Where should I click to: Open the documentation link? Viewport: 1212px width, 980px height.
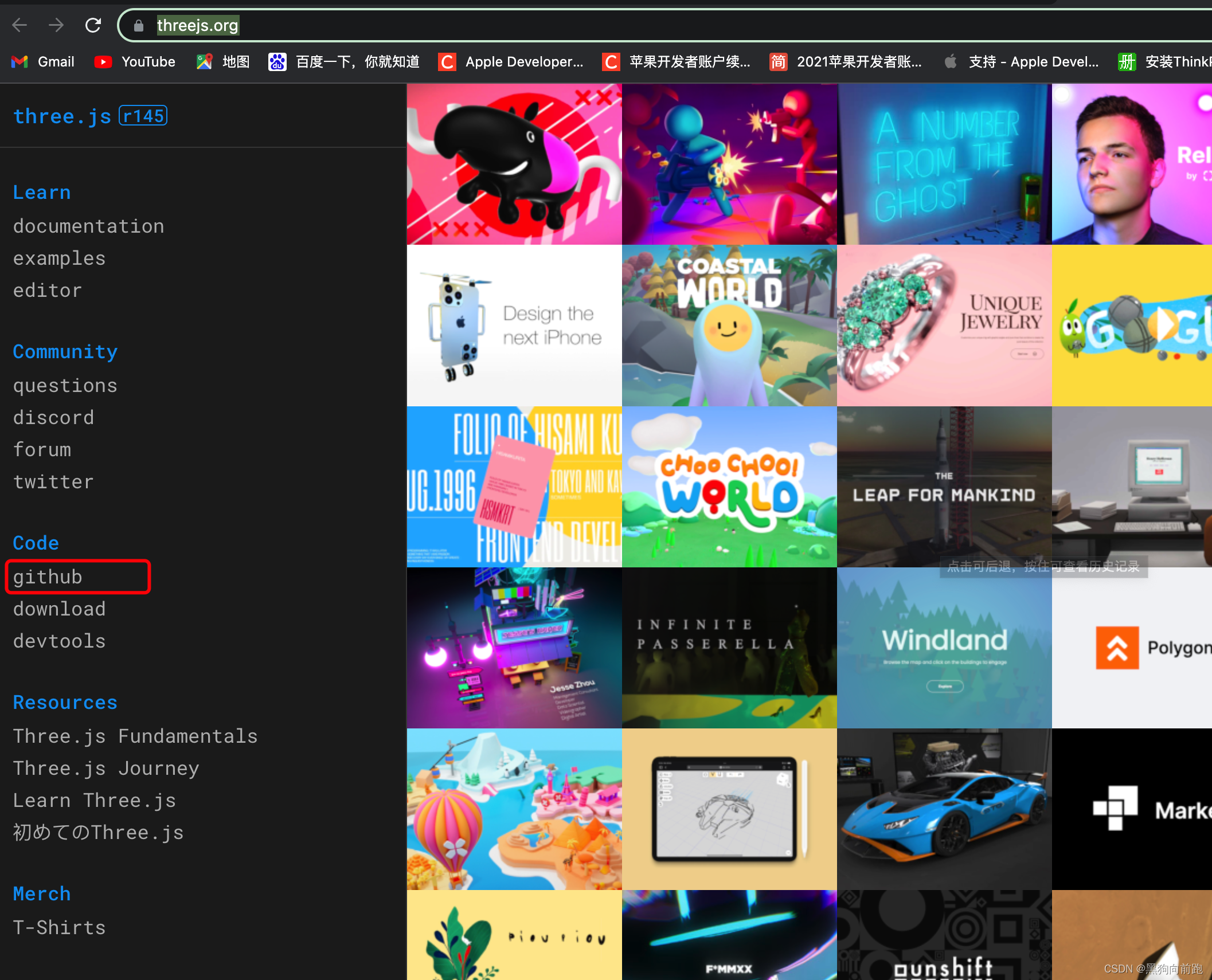click(x=88, y=226)
